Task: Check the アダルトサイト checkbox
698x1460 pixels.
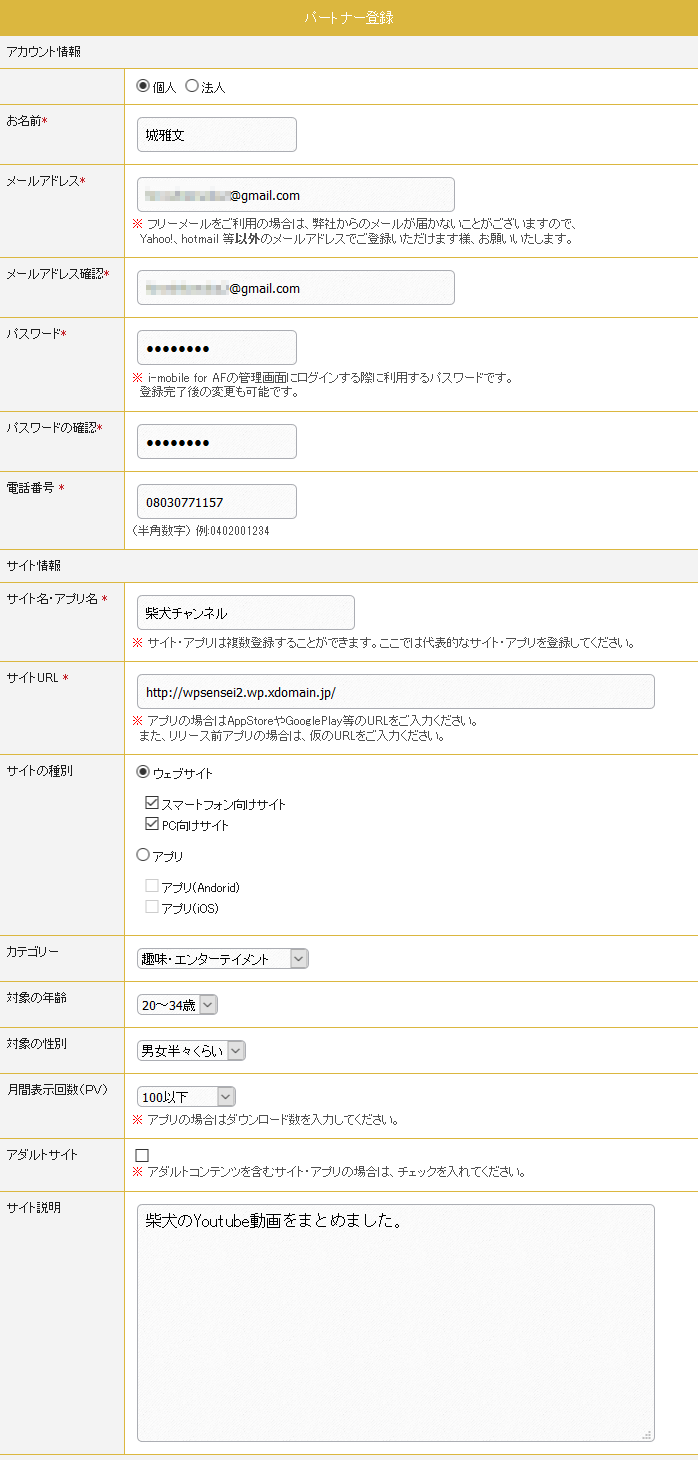Action: point(142,1156)
